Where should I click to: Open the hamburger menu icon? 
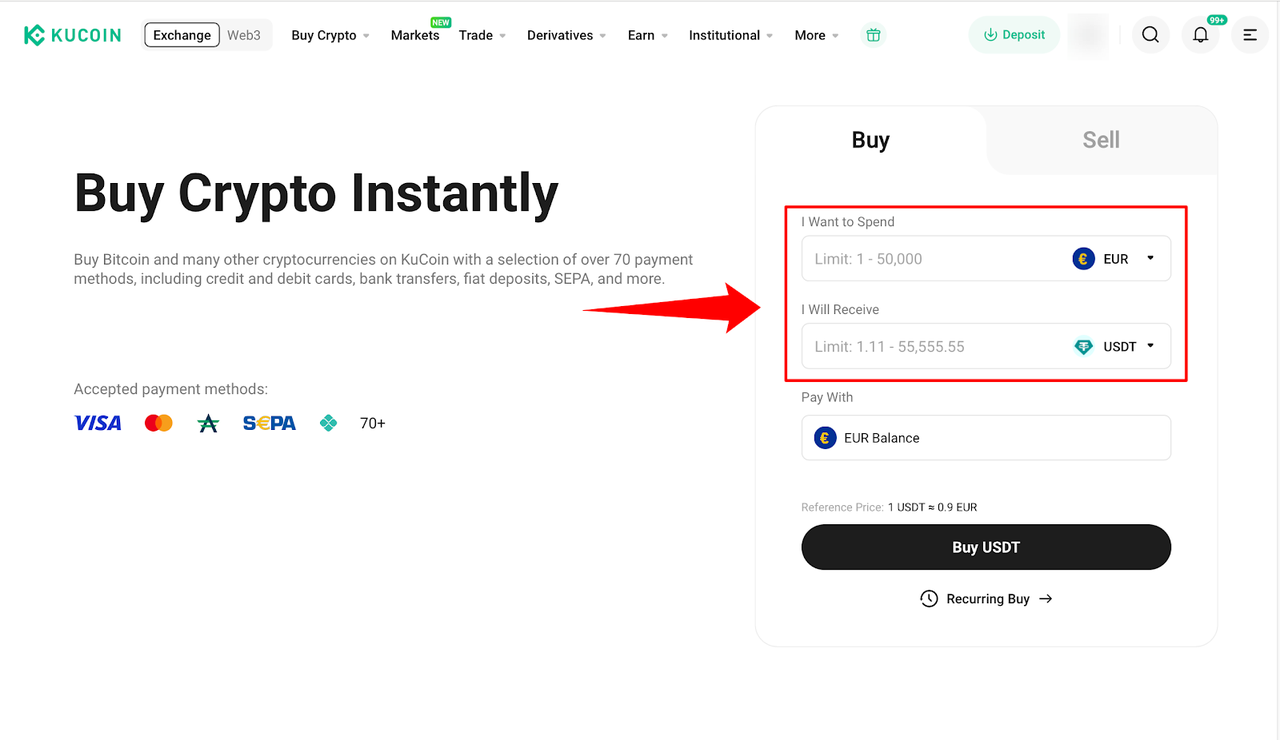(x=1250, y=35)
